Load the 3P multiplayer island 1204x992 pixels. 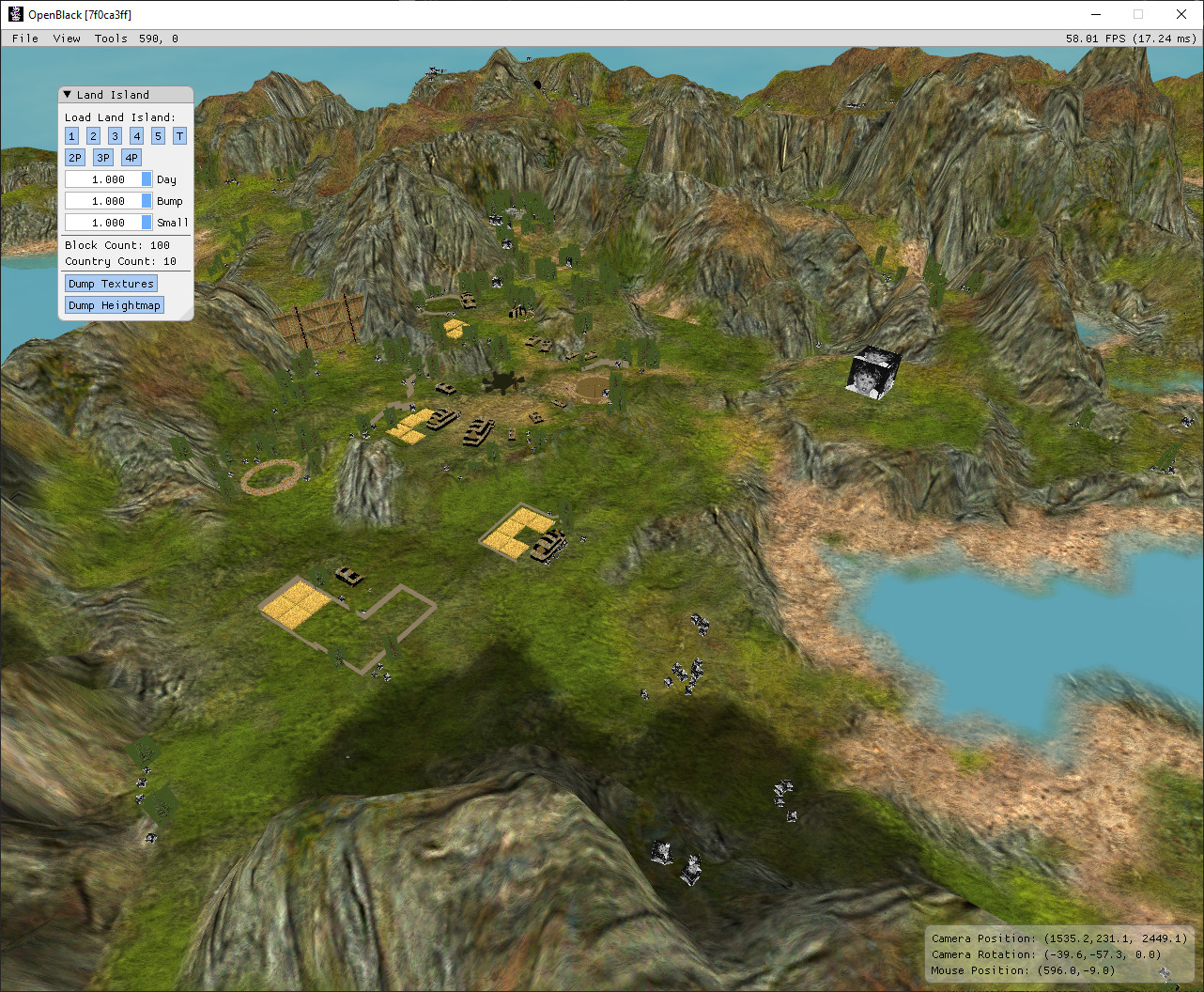[x=103, y=158]
